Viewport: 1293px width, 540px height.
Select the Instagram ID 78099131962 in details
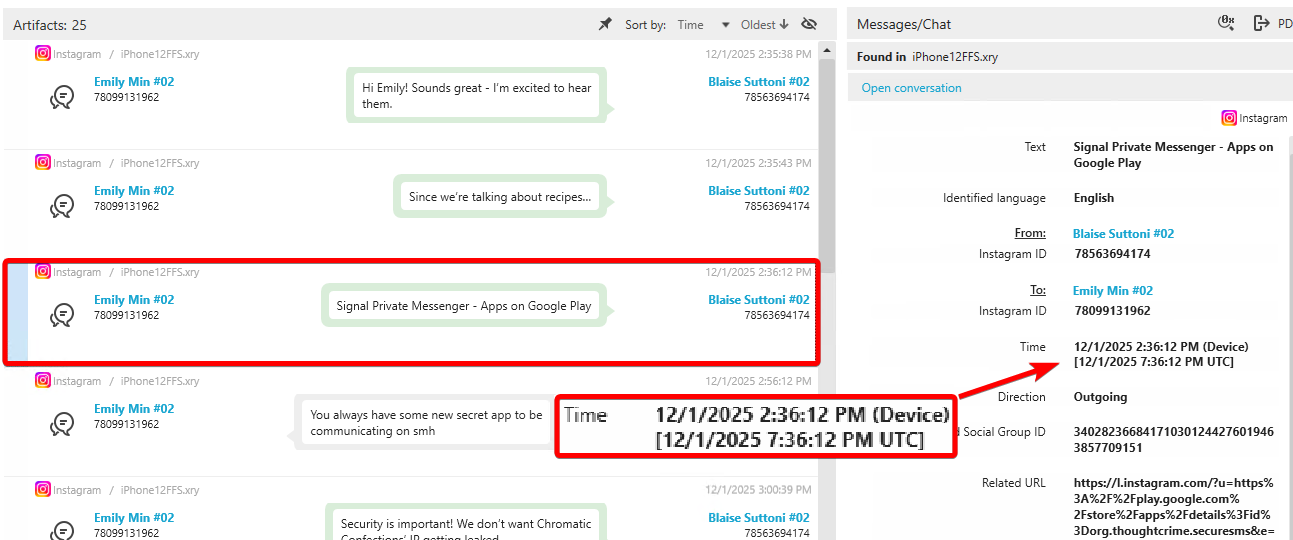(1112, 311)
